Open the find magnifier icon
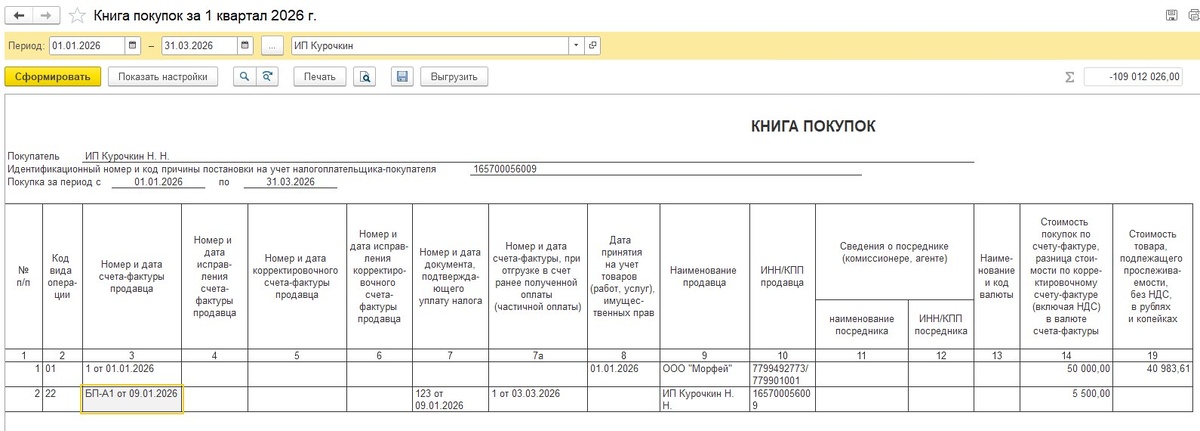Viewport: 1200px width, 431px height. tap(244, 76)
